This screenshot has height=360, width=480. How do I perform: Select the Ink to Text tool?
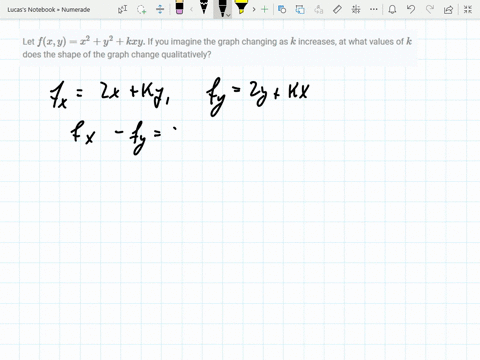click(319, 9)
